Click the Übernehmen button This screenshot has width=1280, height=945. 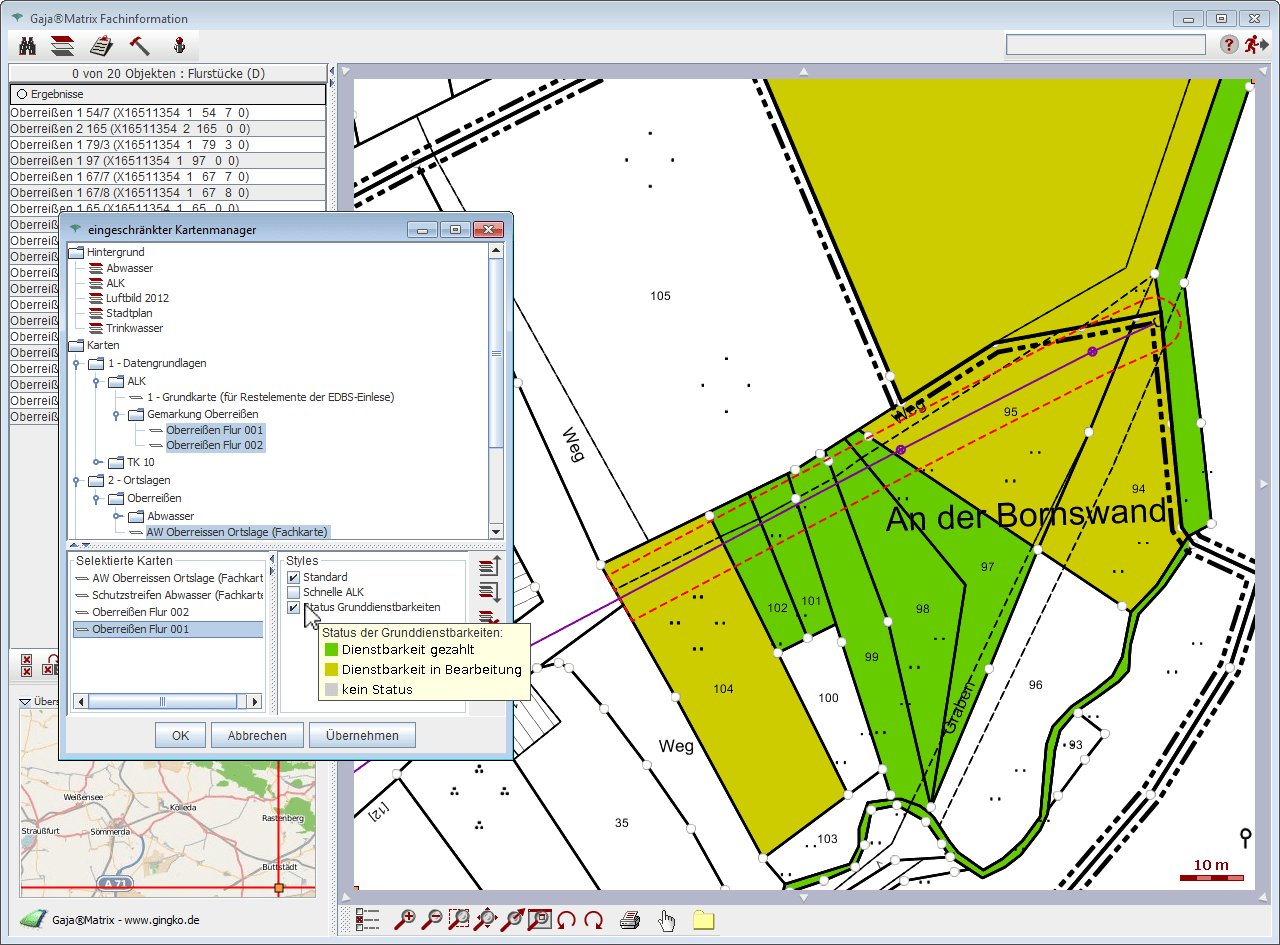[362, 735]
